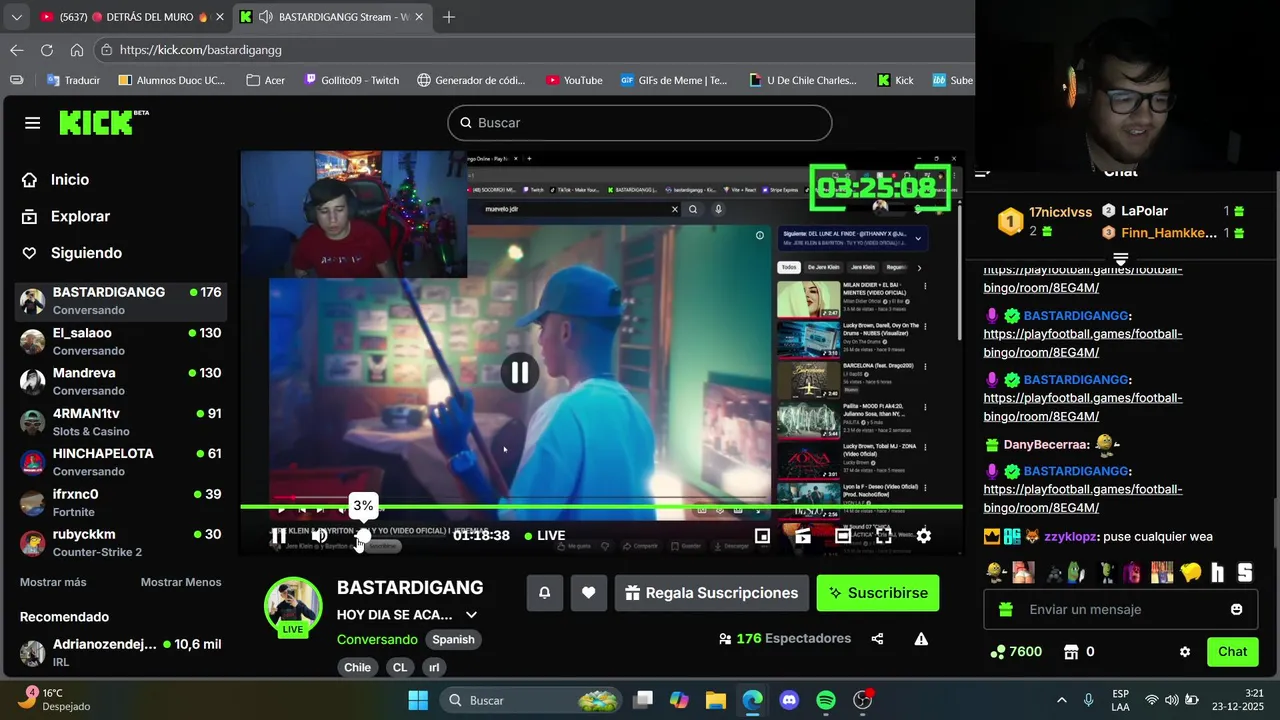This screenshot has width=1280, height=720.
Task: Click DanyBecerraa username in chat
Action: (x=1046, y=444)
